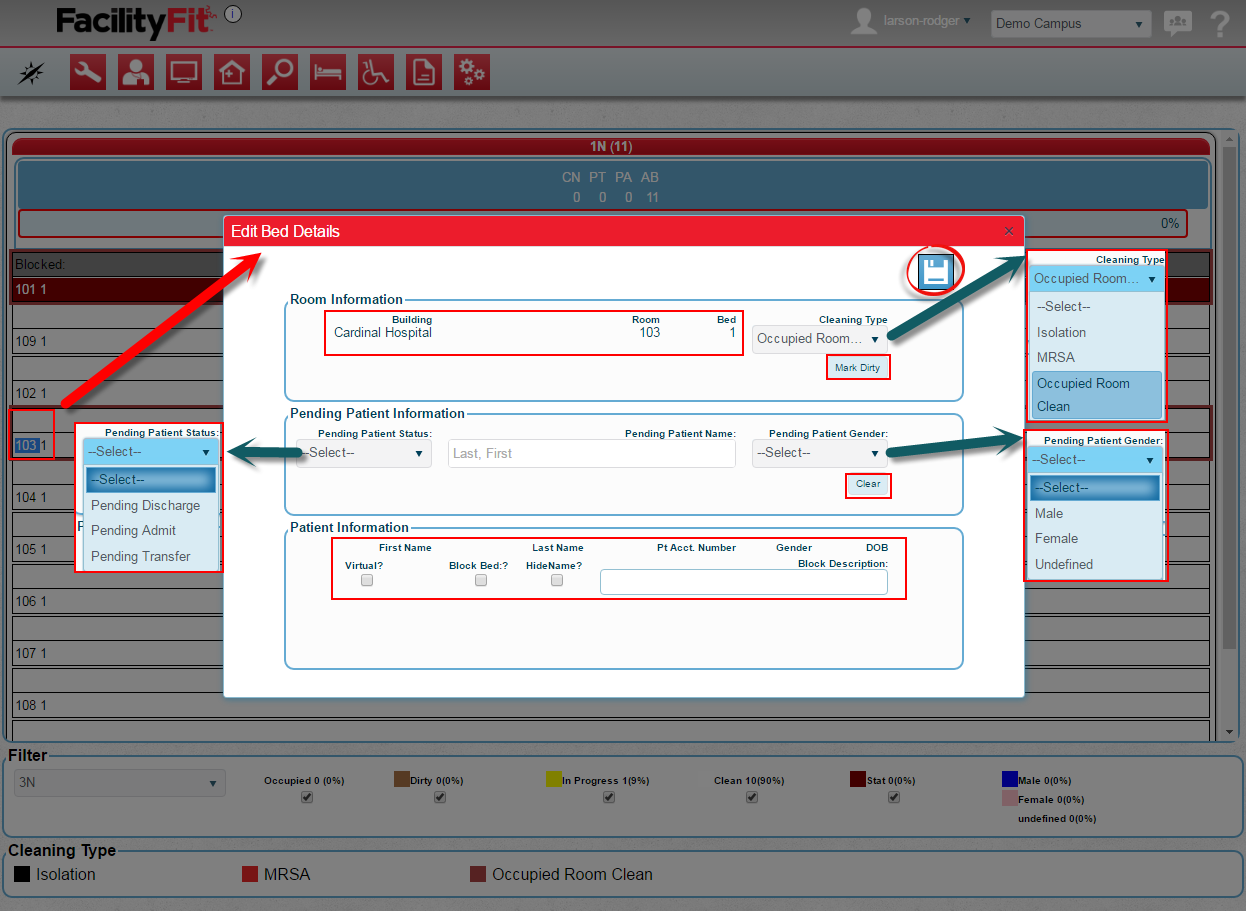Click the Pending Patient Name text field

[x=592, y=454]
